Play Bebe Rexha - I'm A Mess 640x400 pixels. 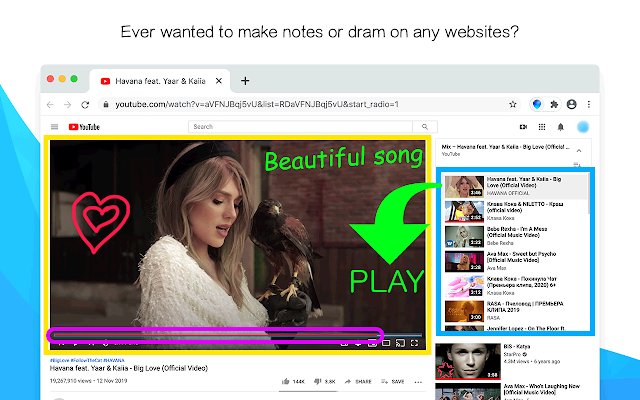pos(516,236)
